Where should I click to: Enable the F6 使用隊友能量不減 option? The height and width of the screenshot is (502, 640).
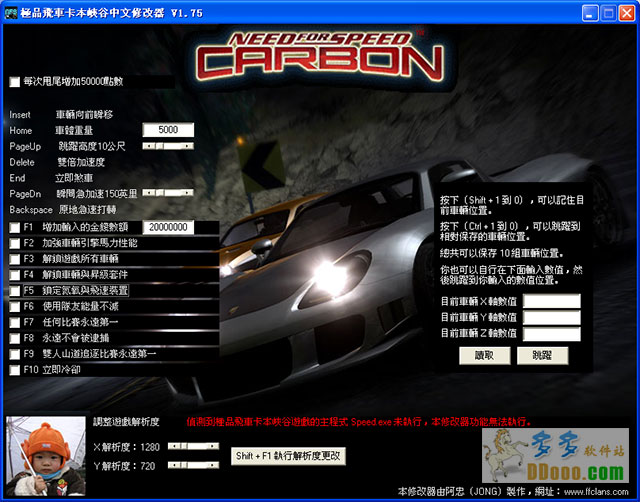click(15, 307)
